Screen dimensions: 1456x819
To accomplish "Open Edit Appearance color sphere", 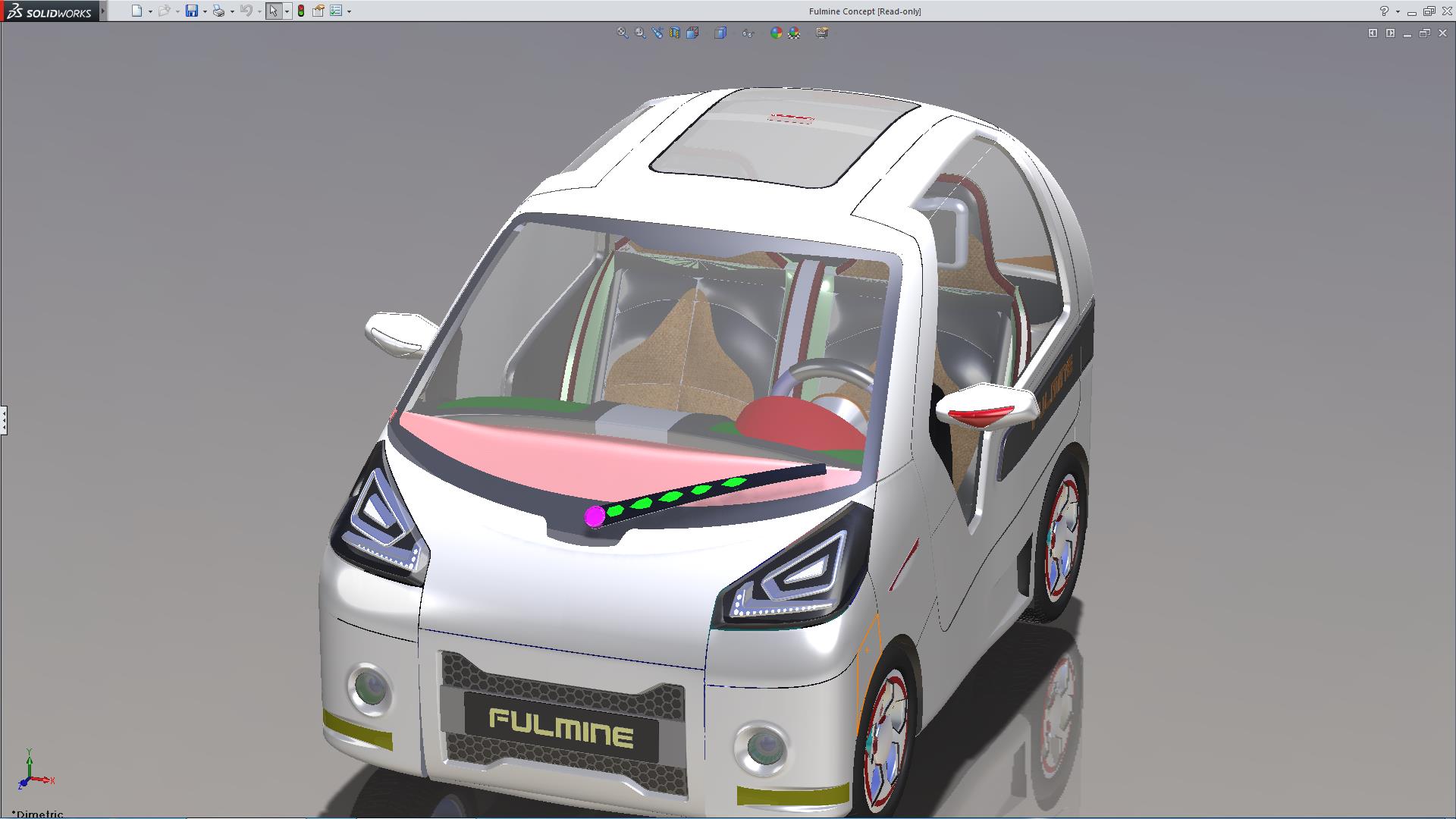I will click(776, 33).
